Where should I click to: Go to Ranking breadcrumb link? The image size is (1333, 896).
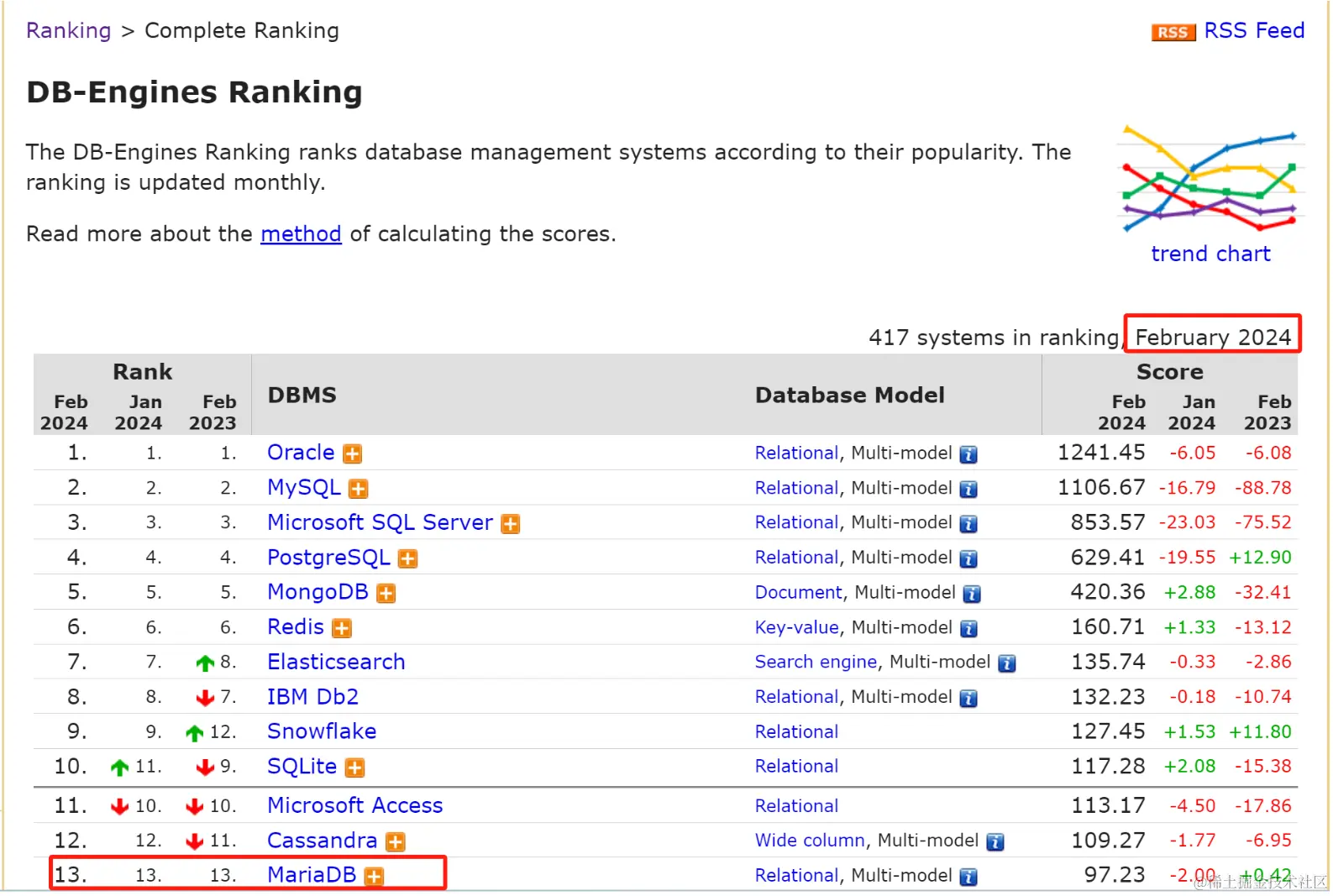point(68,30)
